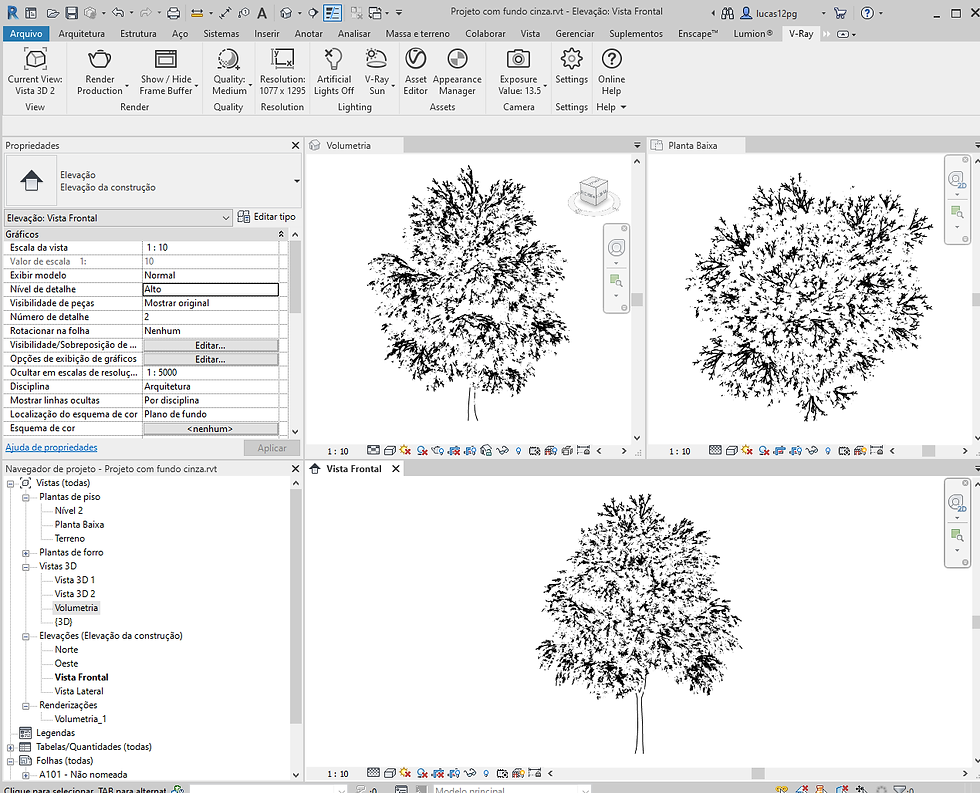The width and height of the screenshot is (980, 793).
Task: Click the Editar tipo button
Action: click(x=267, y=217)
